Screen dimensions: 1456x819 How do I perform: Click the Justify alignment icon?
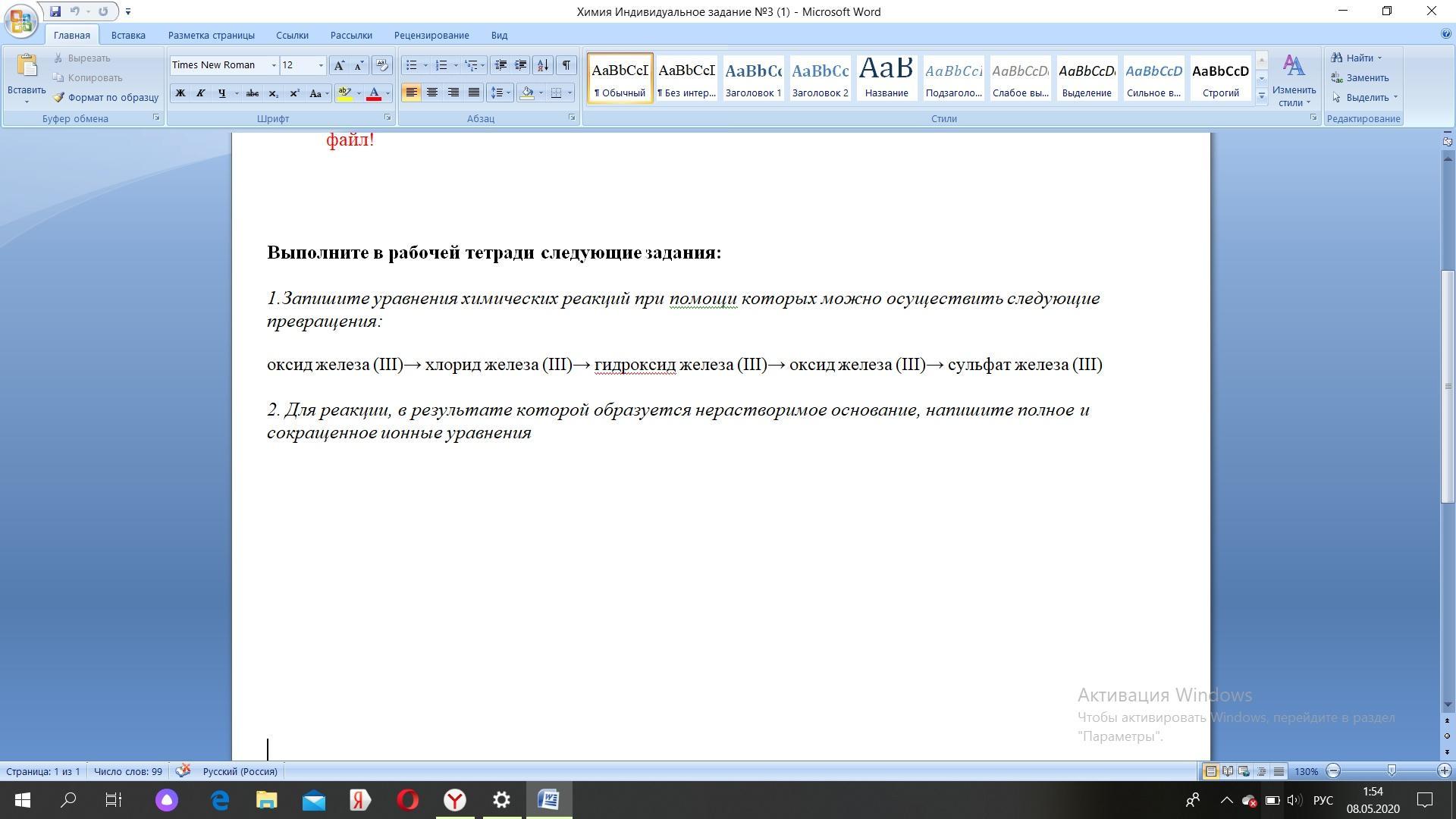tap(474, 93)
